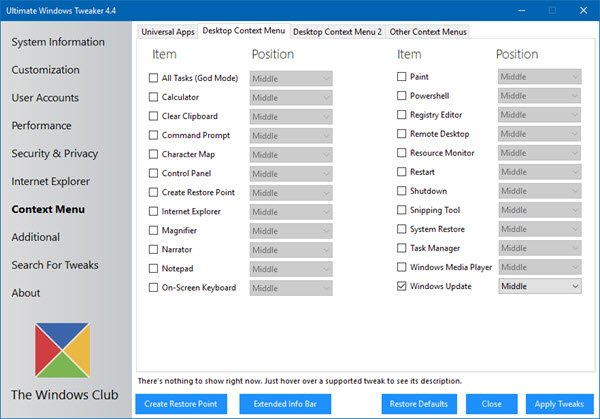Open Security & Privacy section
The width and height of the screenshot is (600, 419).
55,153
